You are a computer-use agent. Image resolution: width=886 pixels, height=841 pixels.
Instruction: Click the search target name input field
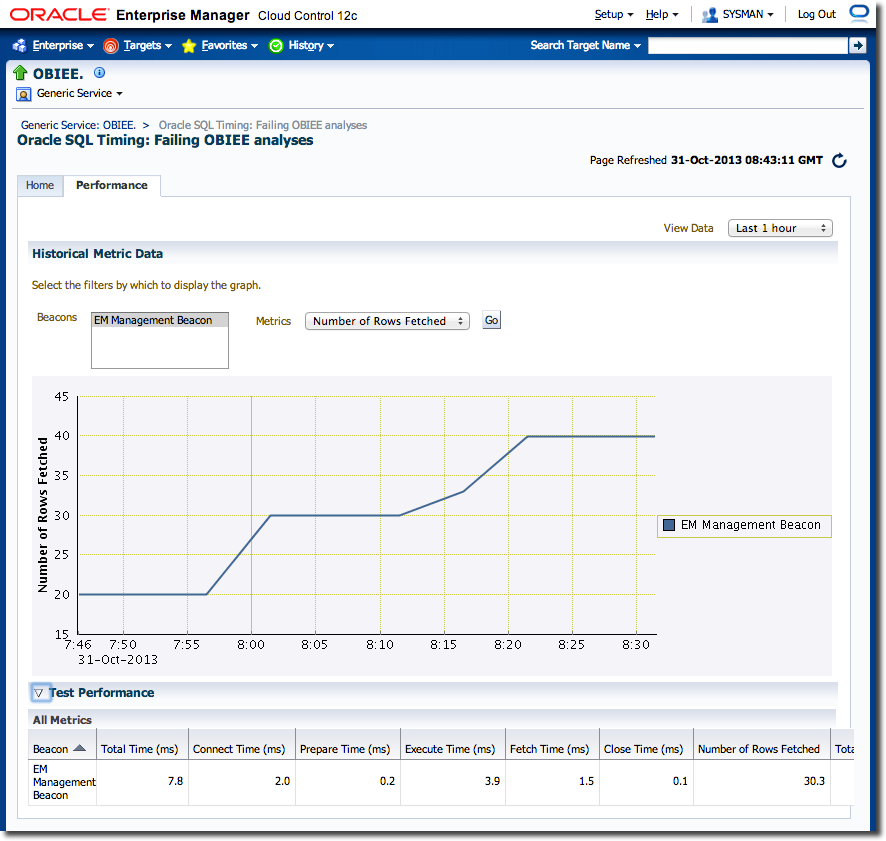pos(747,45)
